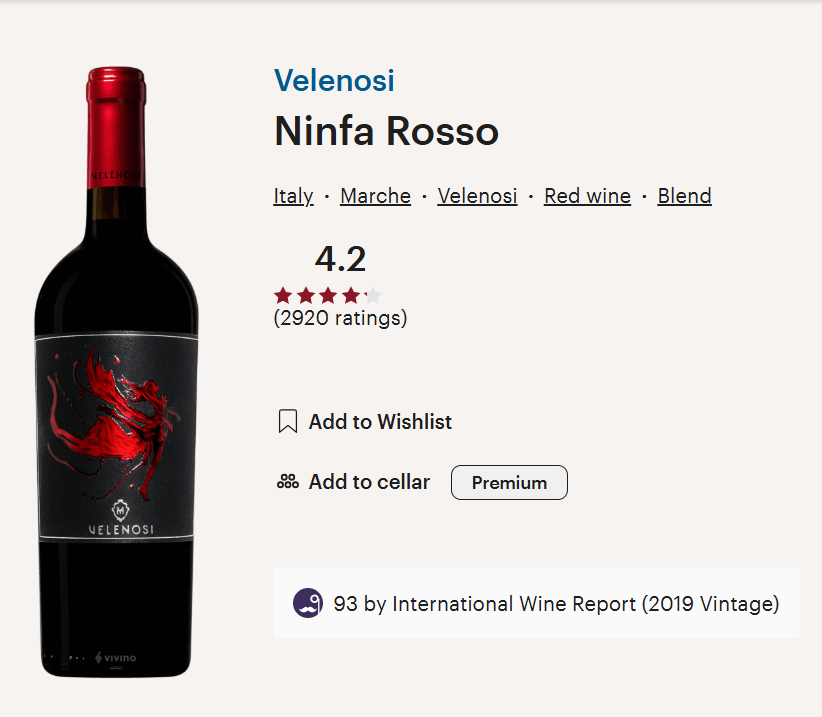Click the 2920 ratings count
Image resolution: width=822 pixels, height=717 pixels.
point(340,318)
